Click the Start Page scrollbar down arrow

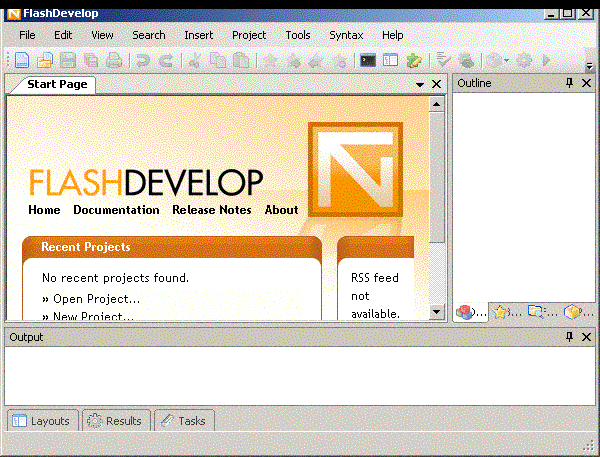437,312
